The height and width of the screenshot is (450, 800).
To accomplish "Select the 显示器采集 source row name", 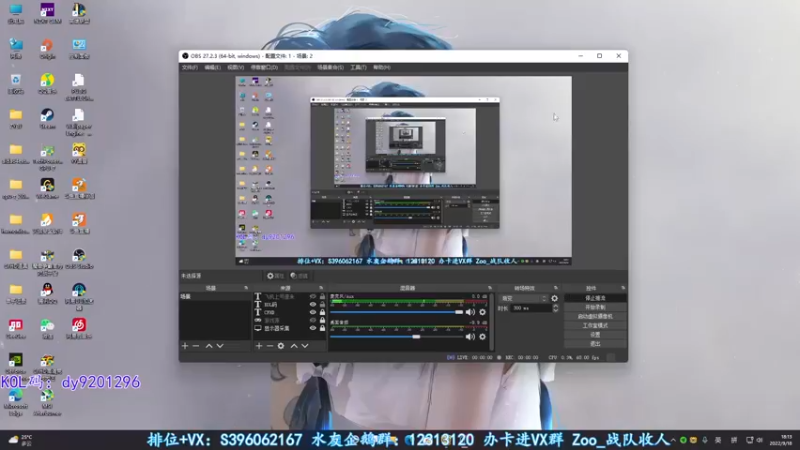I will tap(277, 328).
